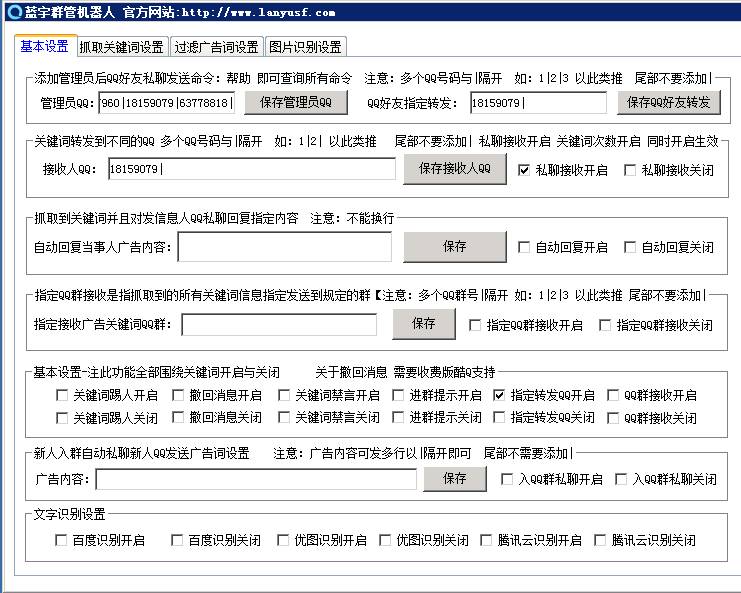741x593 pixels.
Task: Focus the 管理员QQ input field
Action: coord(166,103)
